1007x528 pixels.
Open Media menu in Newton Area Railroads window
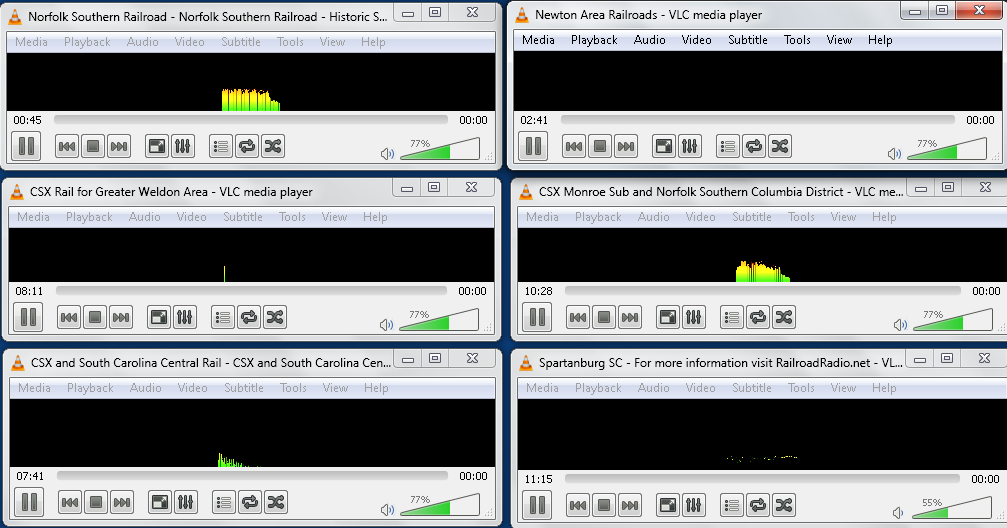[x=538, y=40]
